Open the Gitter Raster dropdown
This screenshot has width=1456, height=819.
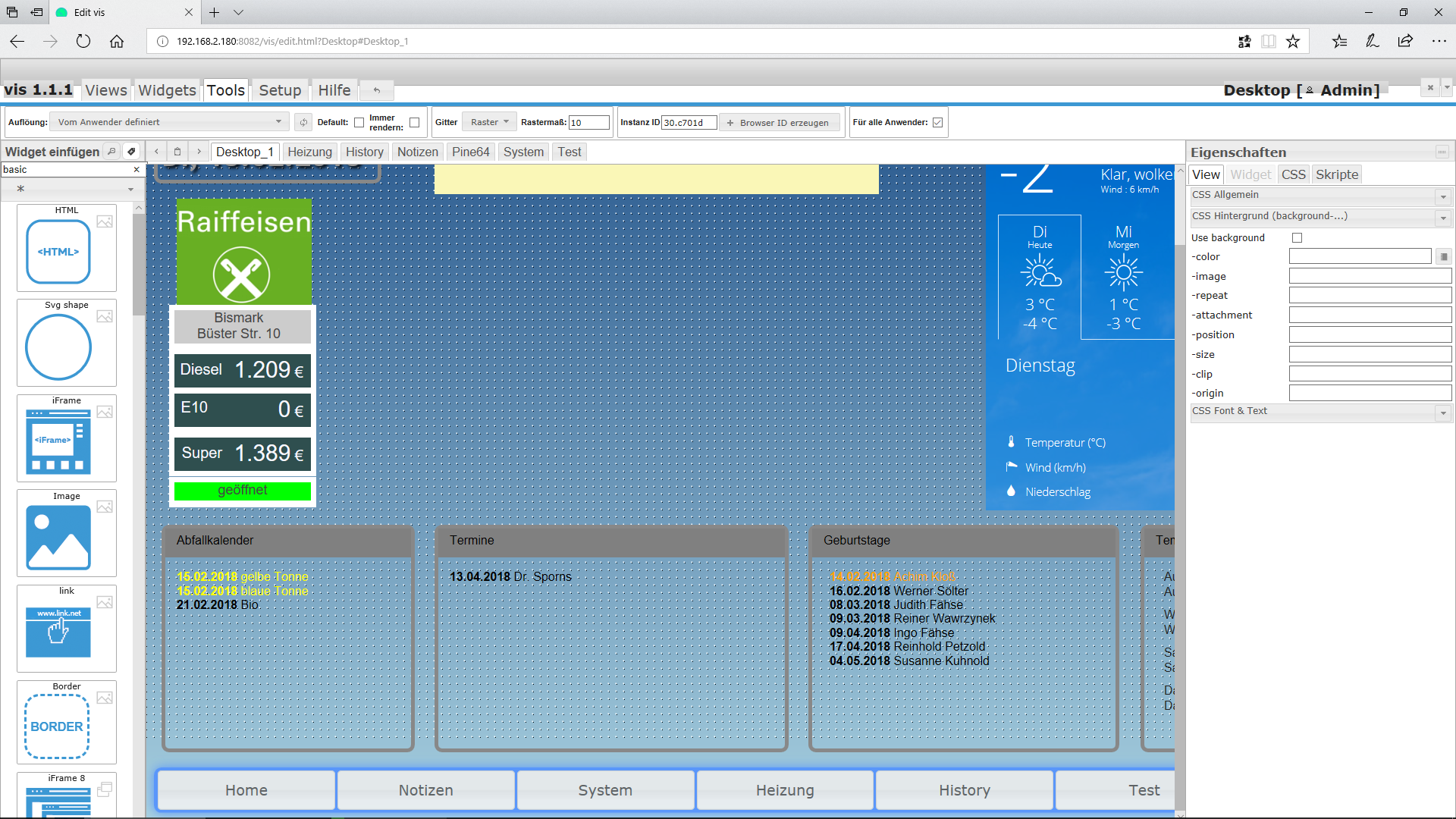point(489,122)
